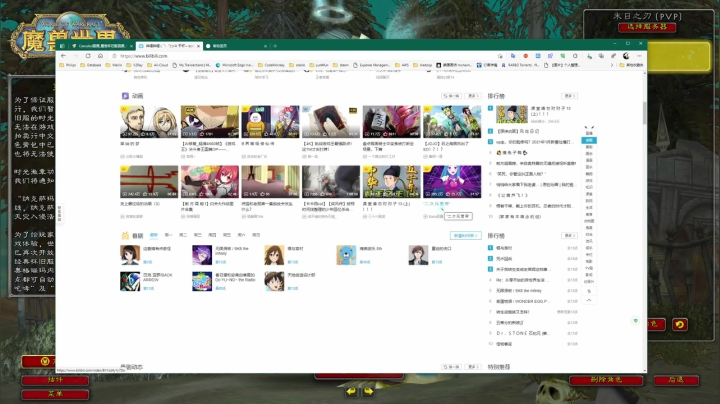Viewport: 720px width, 404px height.
Task: Open the 新番时间表 button
Action: coord(466,236)
